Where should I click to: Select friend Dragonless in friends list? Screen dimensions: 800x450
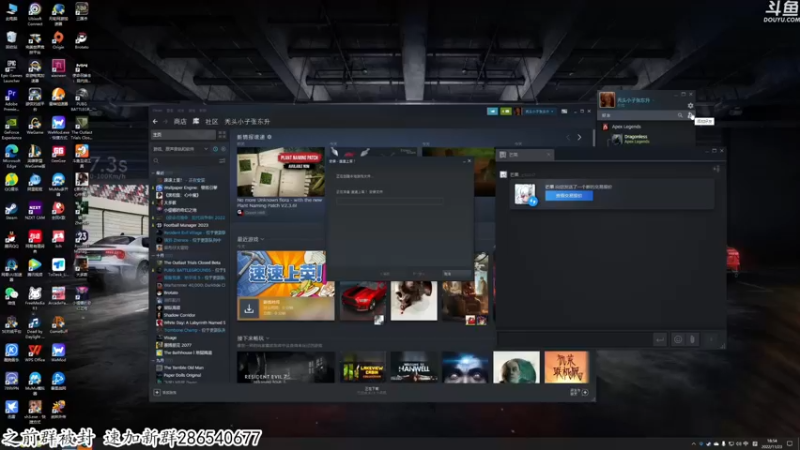point(635,139)
